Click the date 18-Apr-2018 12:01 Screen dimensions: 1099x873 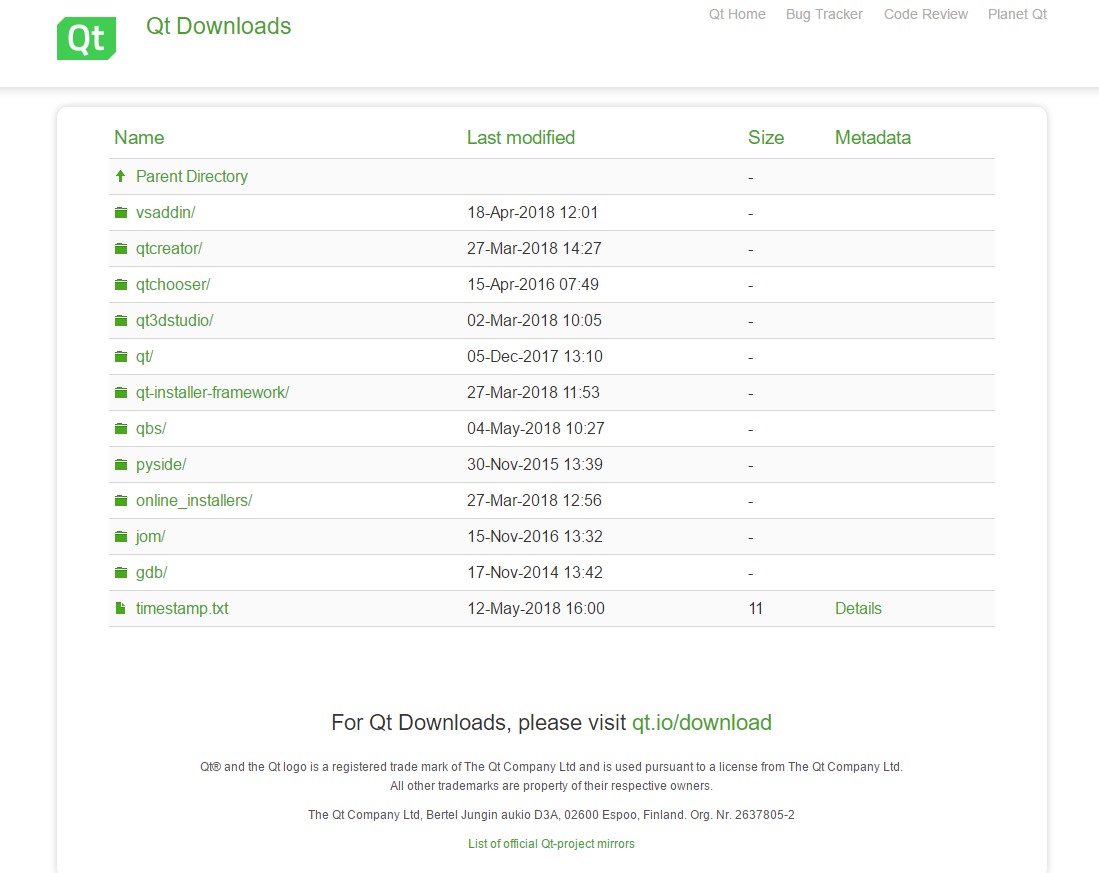tap(533, 212)
